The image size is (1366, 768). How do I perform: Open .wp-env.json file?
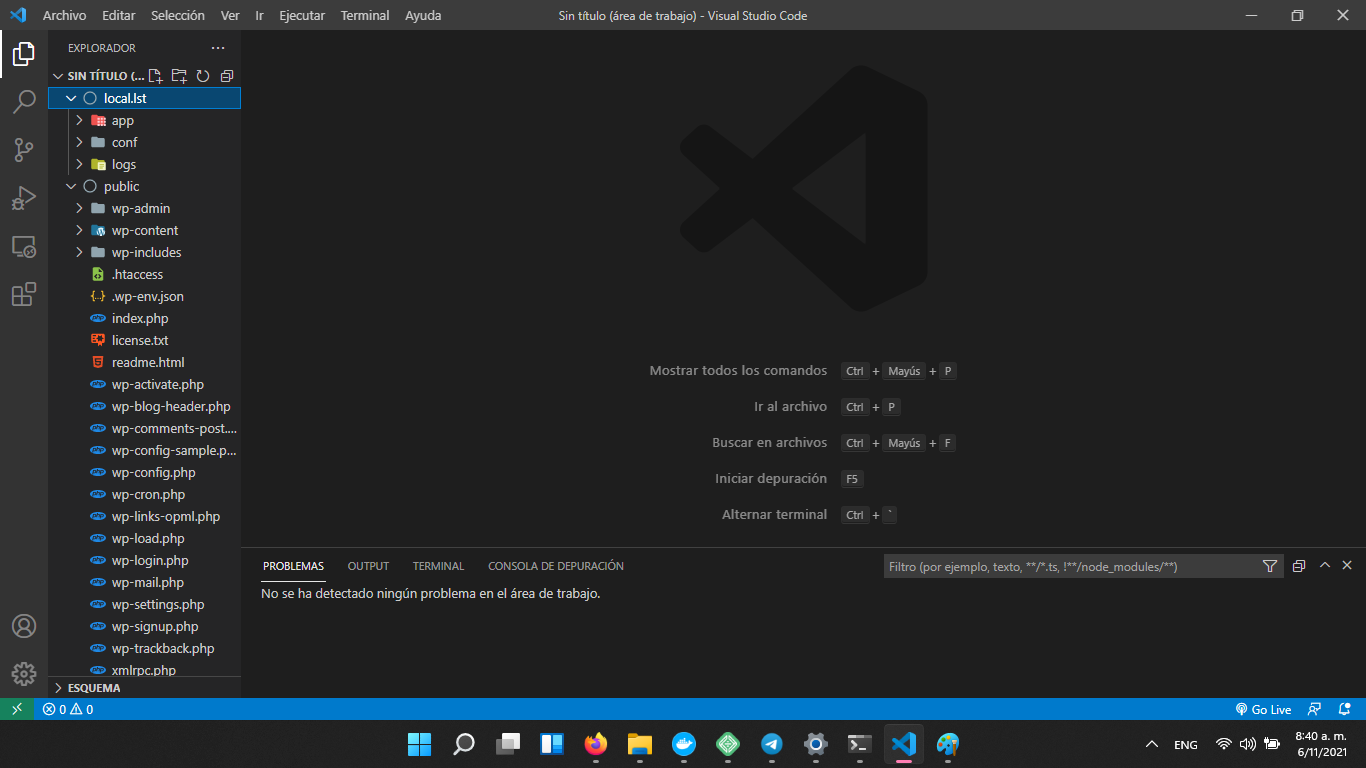[144, 296]
